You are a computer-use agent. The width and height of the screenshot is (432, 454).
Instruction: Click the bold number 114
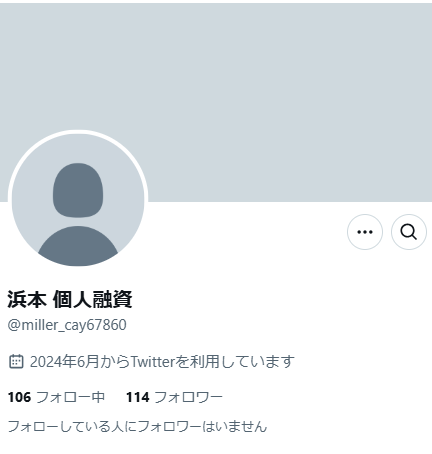pos(138,397)
